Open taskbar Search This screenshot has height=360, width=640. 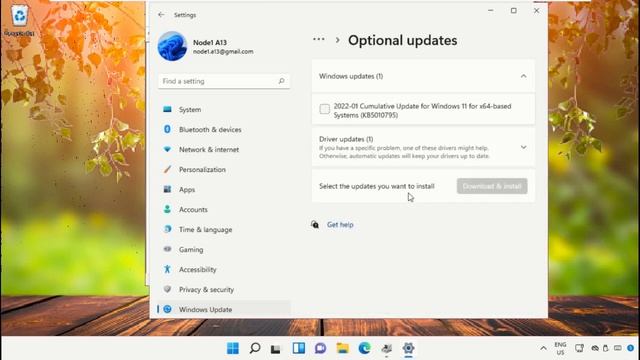(x=255, y=348)
